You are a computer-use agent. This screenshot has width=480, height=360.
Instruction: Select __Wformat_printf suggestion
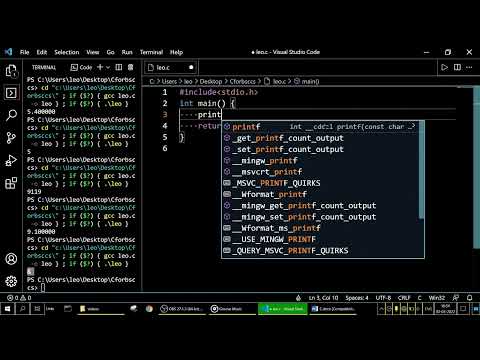point(320,194)
